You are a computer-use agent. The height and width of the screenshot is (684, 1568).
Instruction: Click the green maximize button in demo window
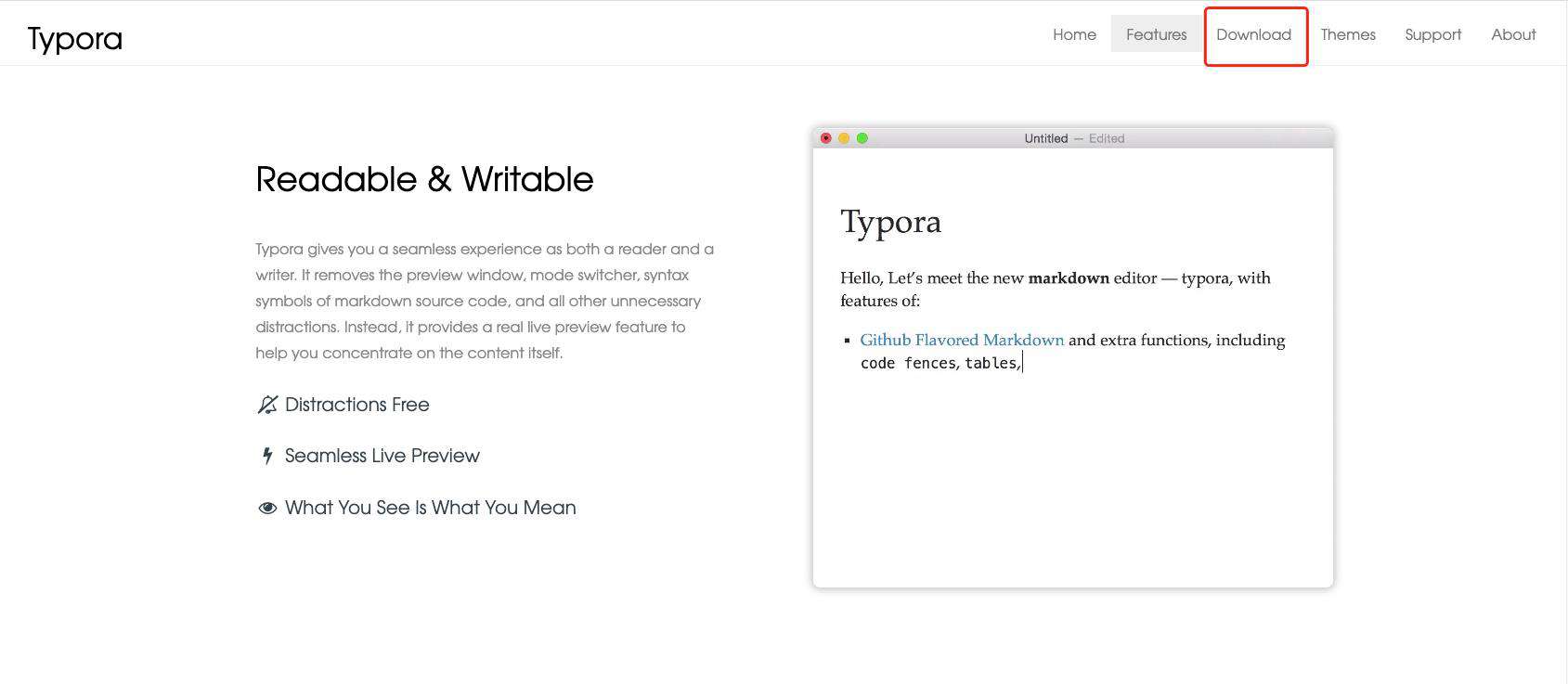click(862, 138)
